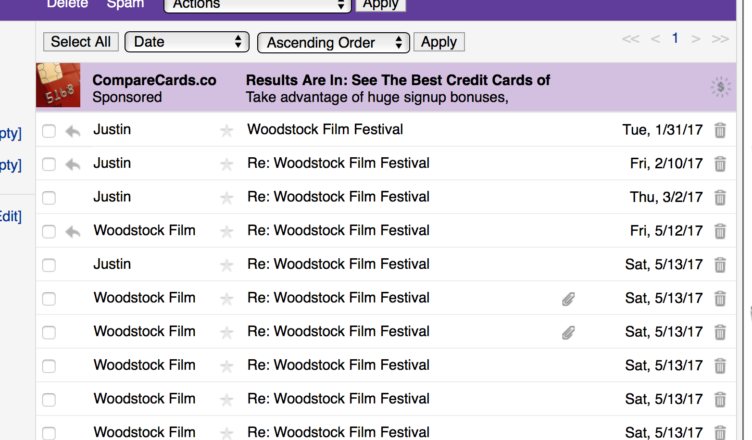Screen dimensions: 752x440
Task: Click Apply next to Ascending Order
Action: (x=439, y=42)
